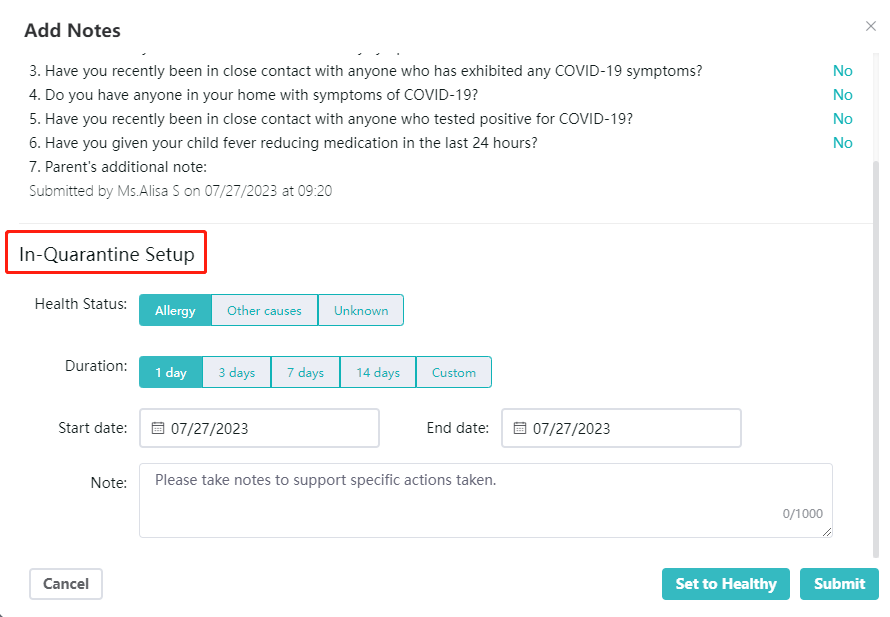Click the dialog's vertical scrollbar
This screenshot has height=617, width=890.
[876, 358]
